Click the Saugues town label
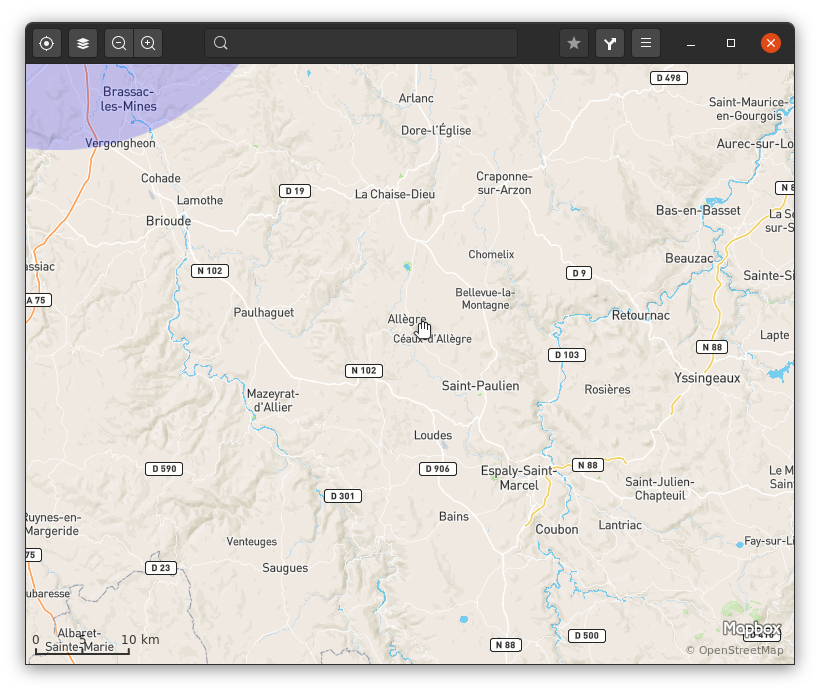The height and width of the screenshot is (693, 820). pyautogui.click(x=285, y=568)
